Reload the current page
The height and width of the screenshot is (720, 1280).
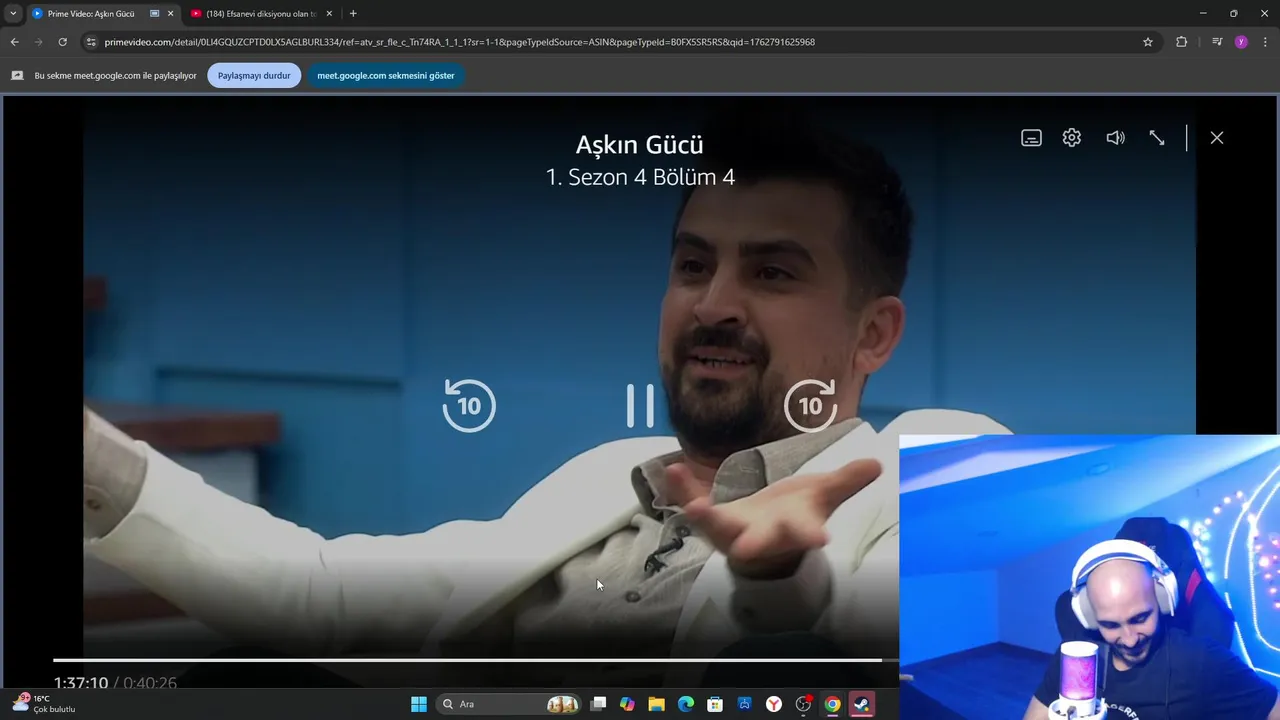[62, 42]
